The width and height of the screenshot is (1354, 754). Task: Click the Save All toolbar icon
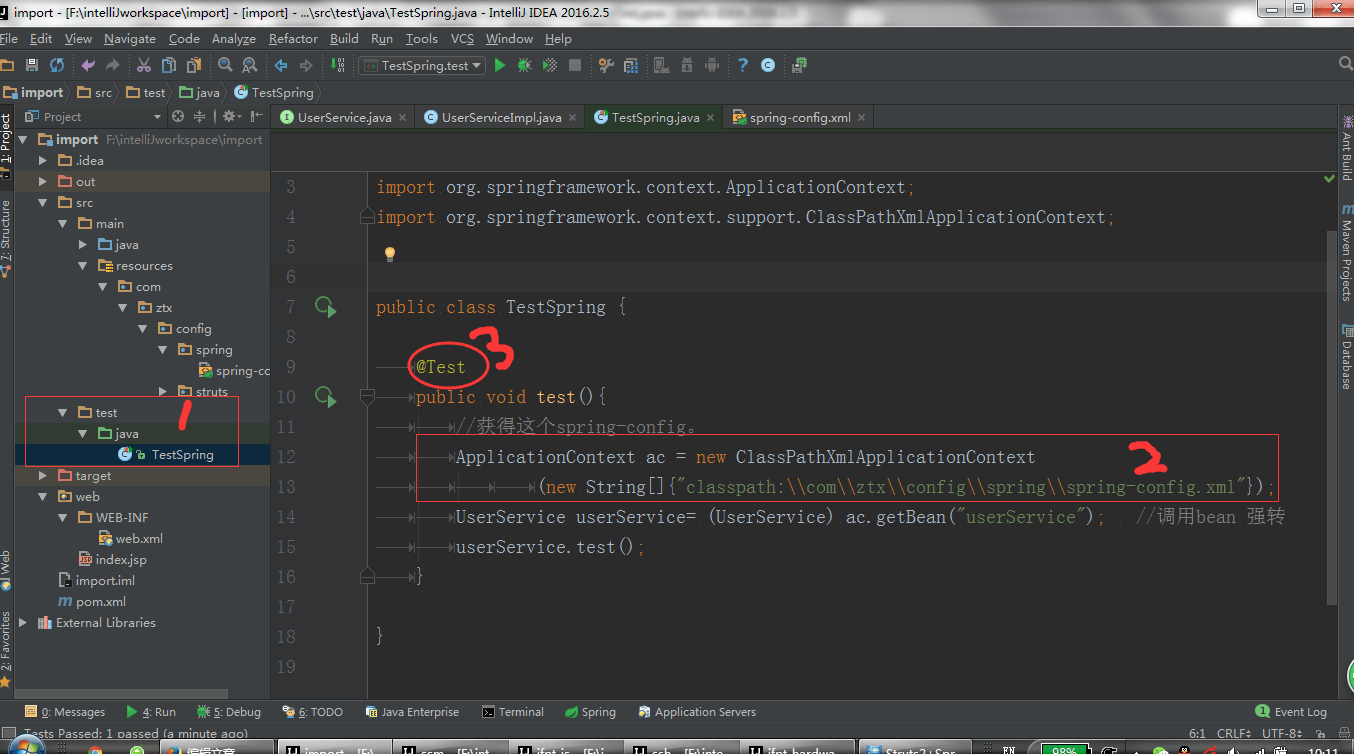click(x=32, y=65)
